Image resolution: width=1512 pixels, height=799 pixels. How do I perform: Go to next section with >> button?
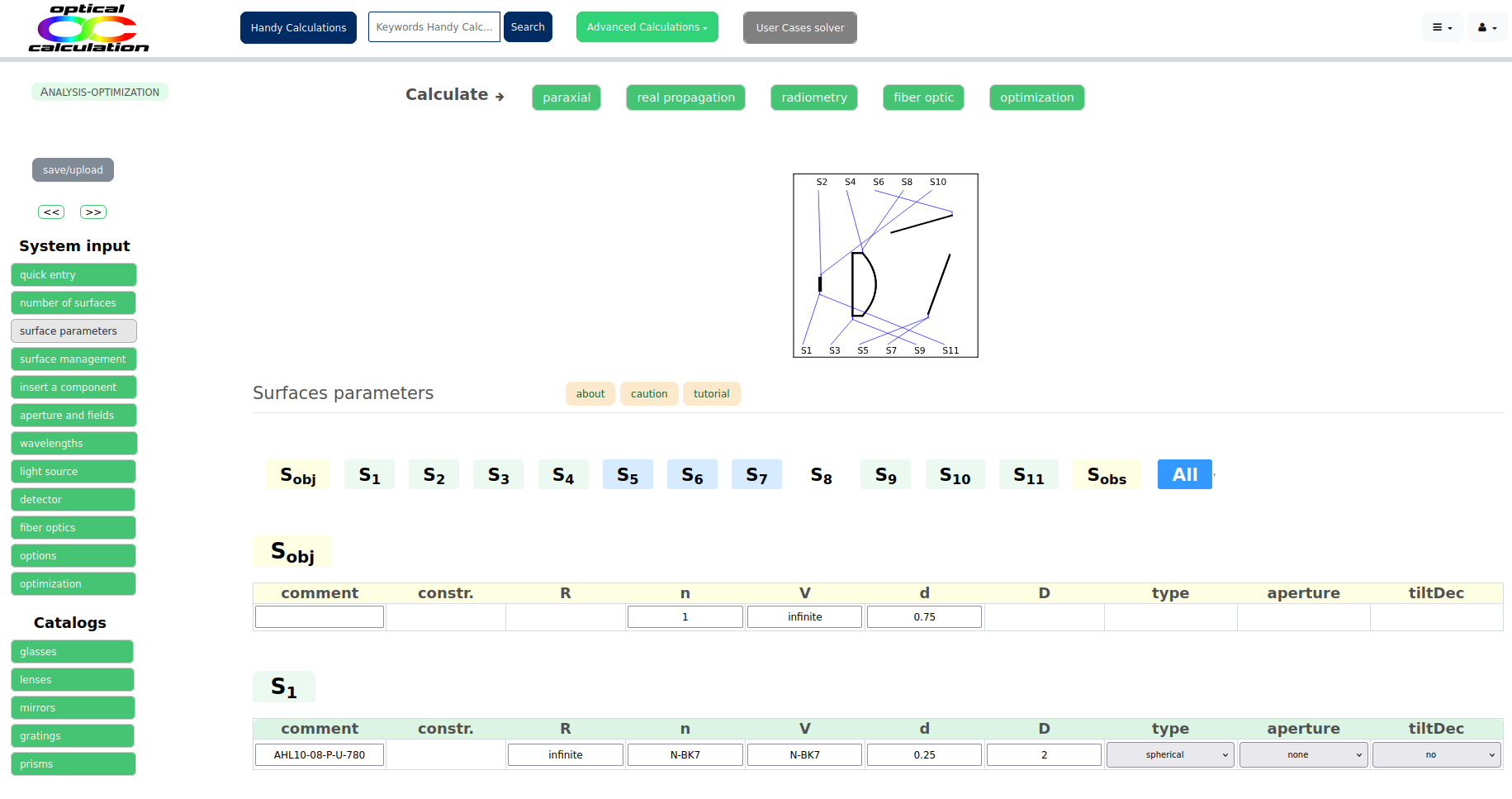tap(93, 212)
